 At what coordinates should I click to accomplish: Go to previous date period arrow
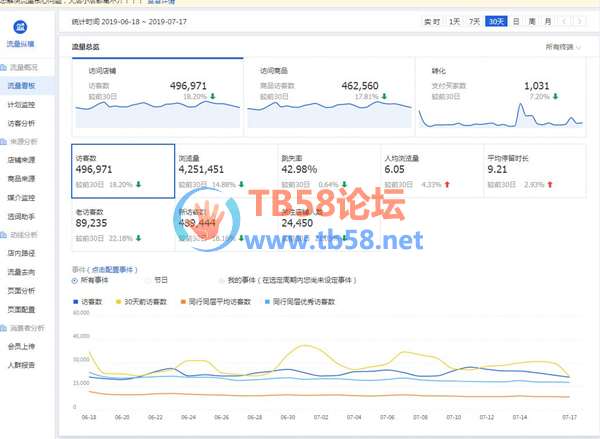565,21
